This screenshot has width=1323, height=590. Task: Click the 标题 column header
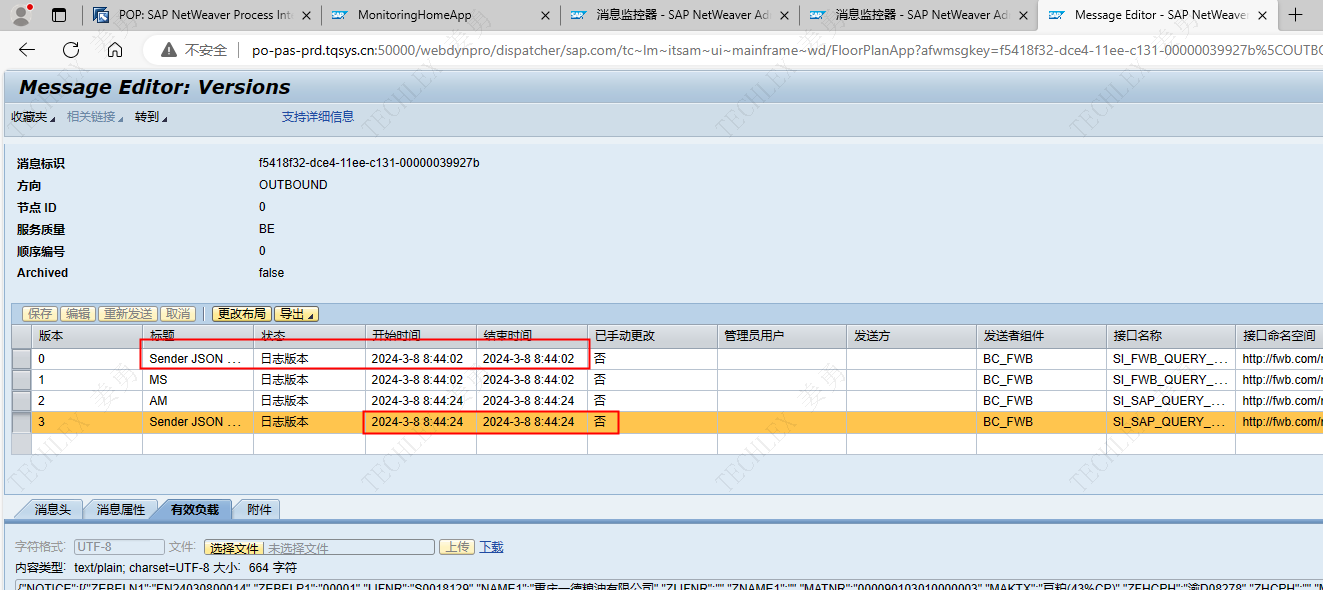click(x=198, y=336)
